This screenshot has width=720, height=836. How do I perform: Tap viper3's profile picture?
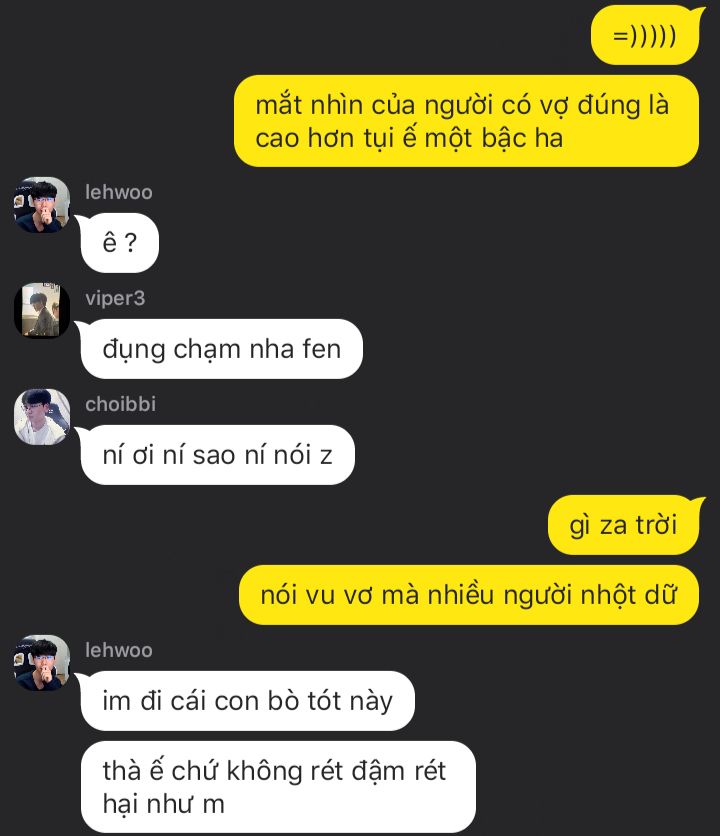tap(42, 310)
